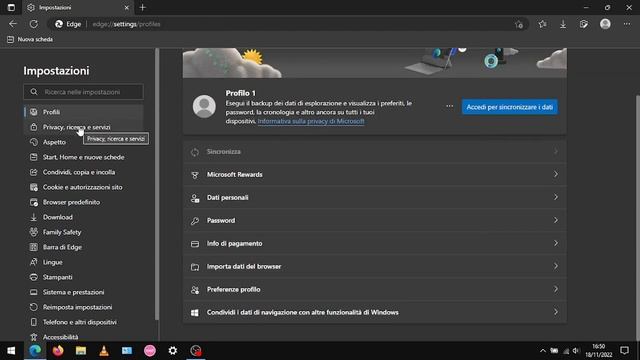The height and width of the screenshot is (360, 640).
Task: Open Windows Settings gear in taskbar
Action: pyautogui.click(x=173, y=351)
